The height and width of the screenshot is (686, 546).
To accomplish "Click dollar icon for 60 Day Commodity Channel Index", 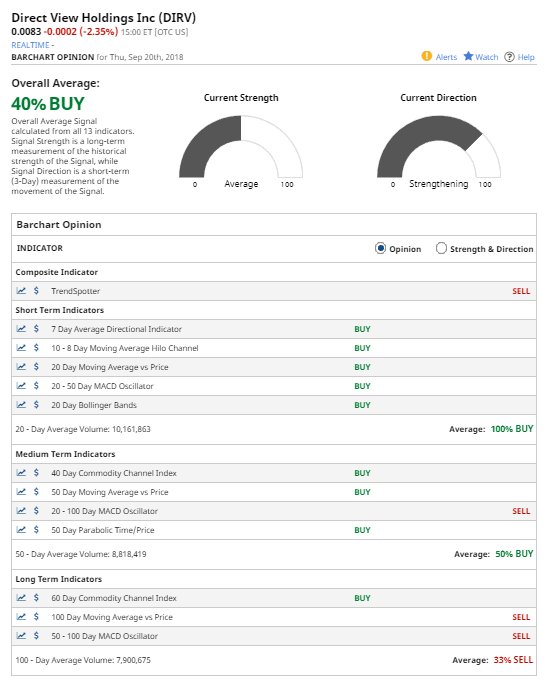I will tap(36, 598).
